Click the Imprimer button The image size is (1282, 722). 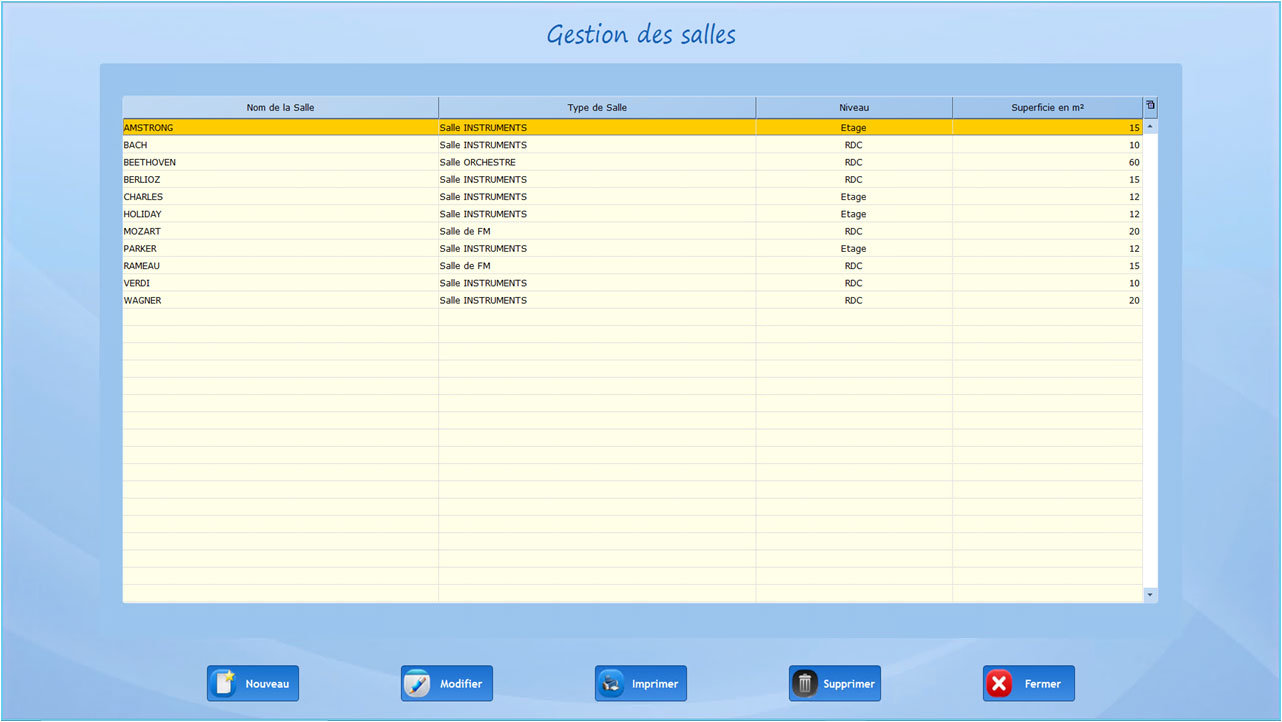[x=641, y=684]
